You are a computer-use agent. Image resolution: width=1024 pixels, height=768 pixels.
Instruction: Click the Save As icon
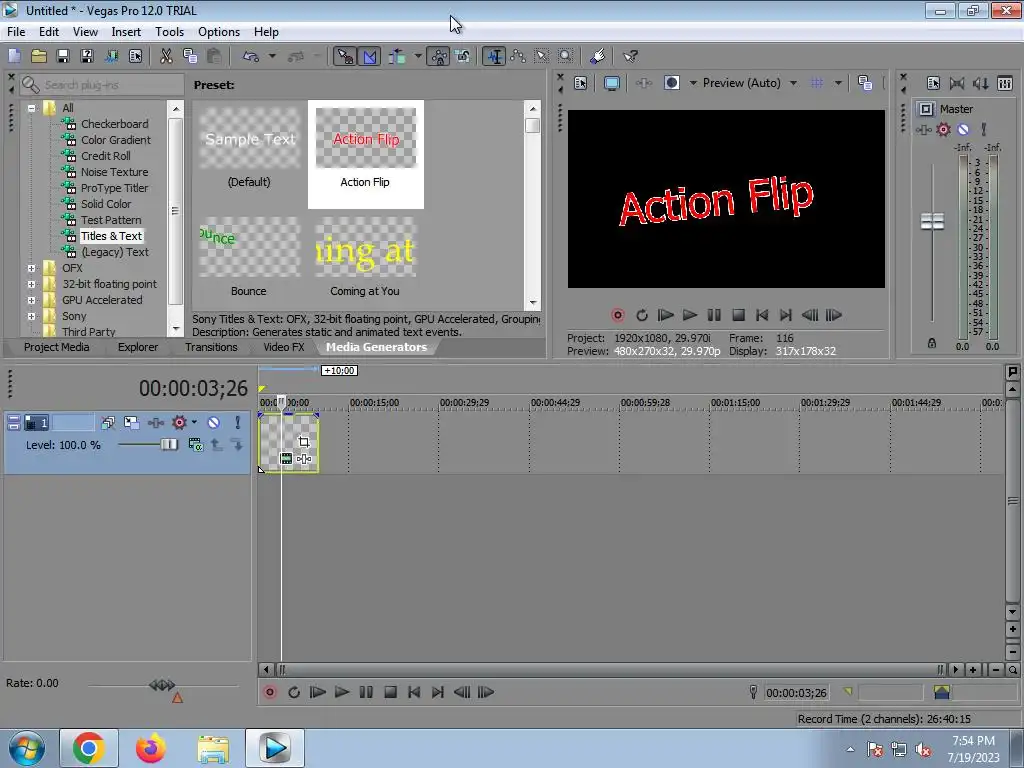click(x=87, y=57)
